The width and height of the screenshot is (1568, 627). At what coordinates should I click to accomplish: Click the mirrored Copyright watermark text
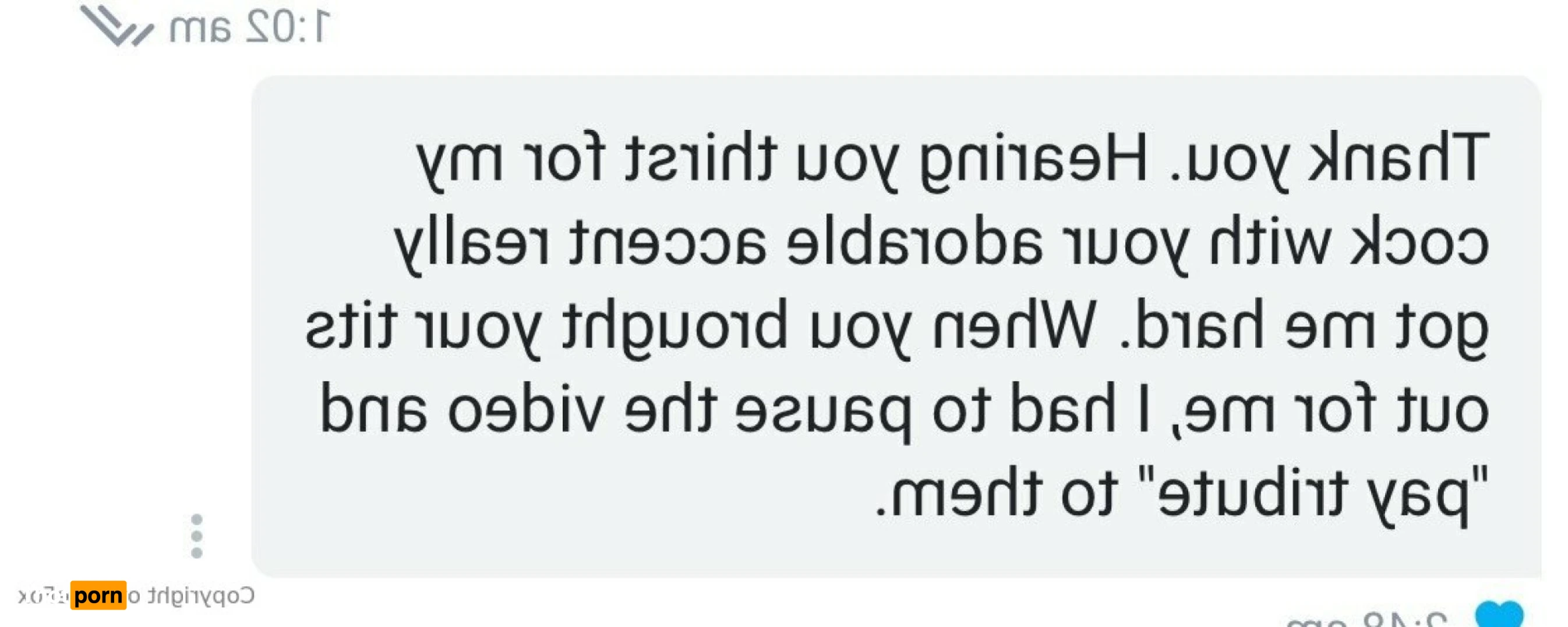coord(192,596)
